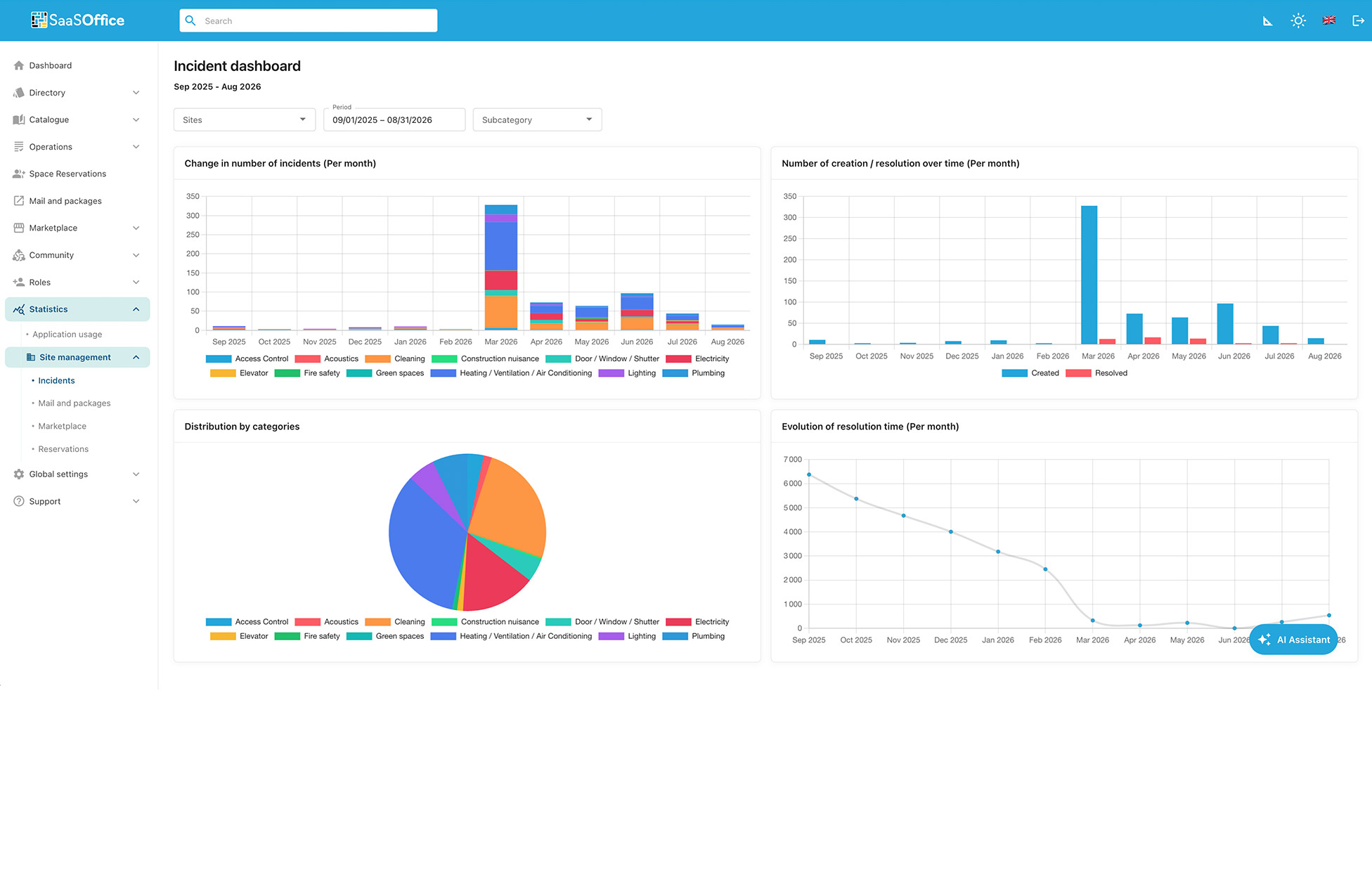Click the logout icon in header
Screen dimensions: 1372x894
pyautogui.click(x=1358, y=20)
